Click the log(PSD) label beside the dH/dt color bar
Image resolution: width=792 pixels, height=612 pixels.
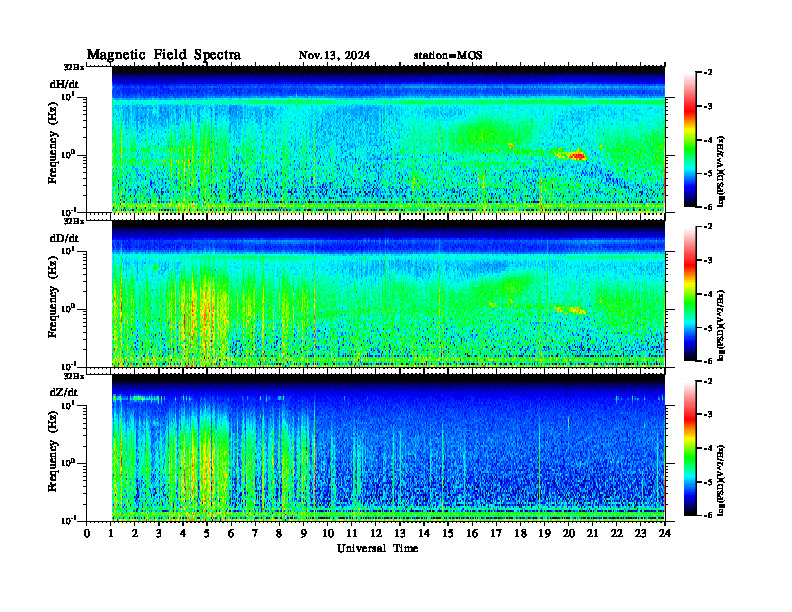pos(721,171)
